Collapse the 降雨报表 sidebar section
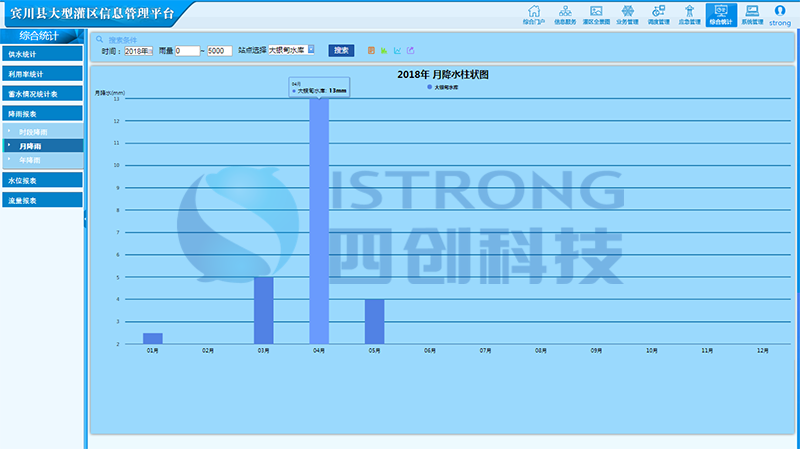This screenshot has height=449, width=800. [x=42, y=114]
